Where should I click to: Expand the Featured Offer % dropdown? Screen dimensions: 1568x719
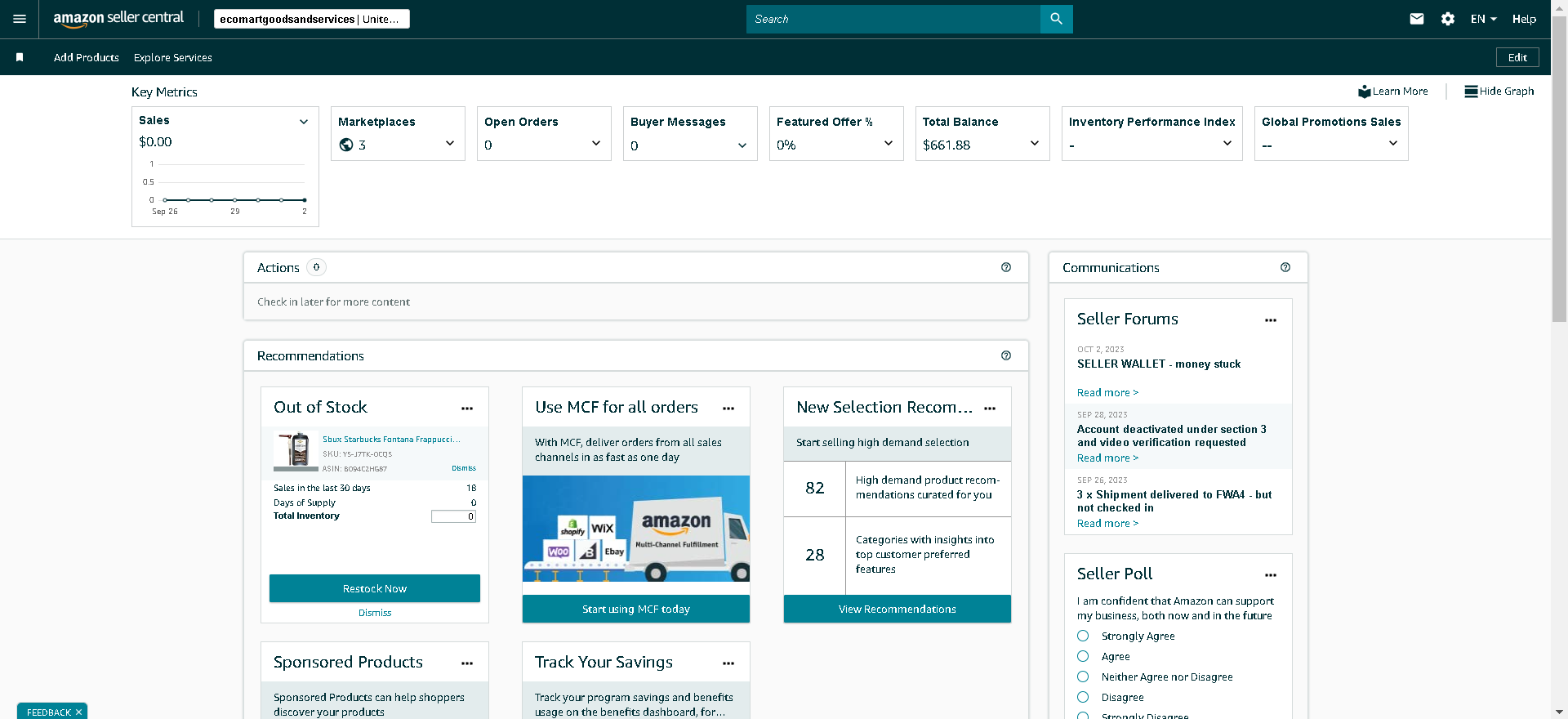[889, 143]
